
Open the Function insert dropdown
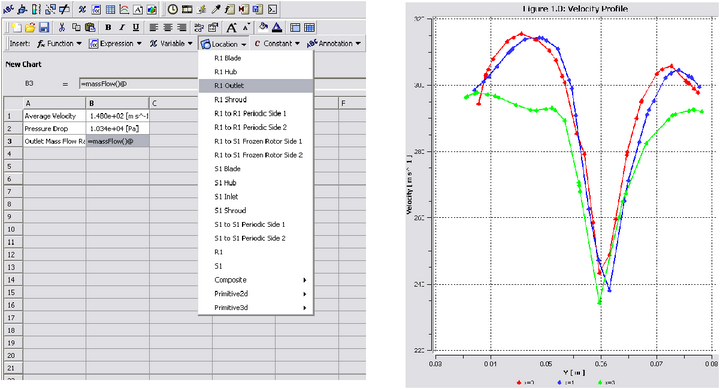coord(59,44)
